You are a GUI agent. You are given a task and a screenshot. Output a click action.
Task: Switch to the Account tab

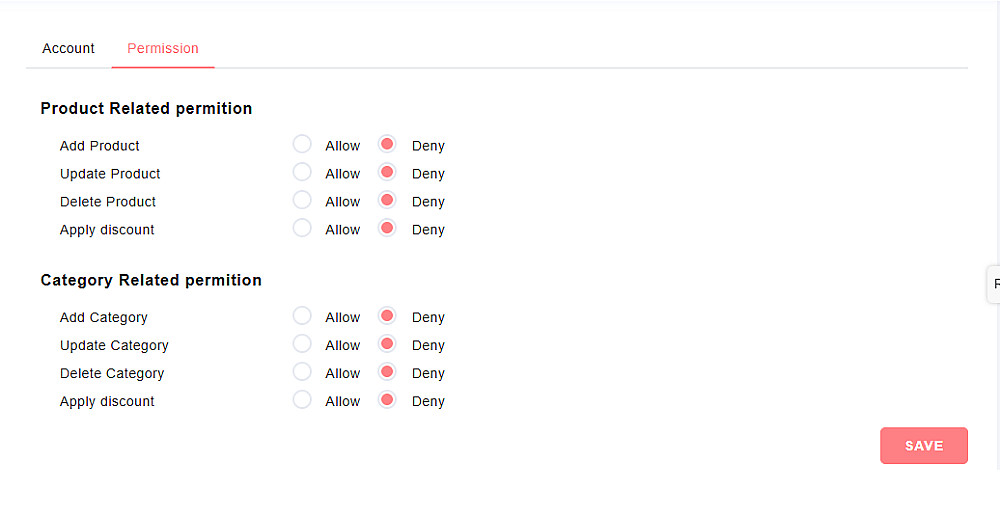[68, 48]
